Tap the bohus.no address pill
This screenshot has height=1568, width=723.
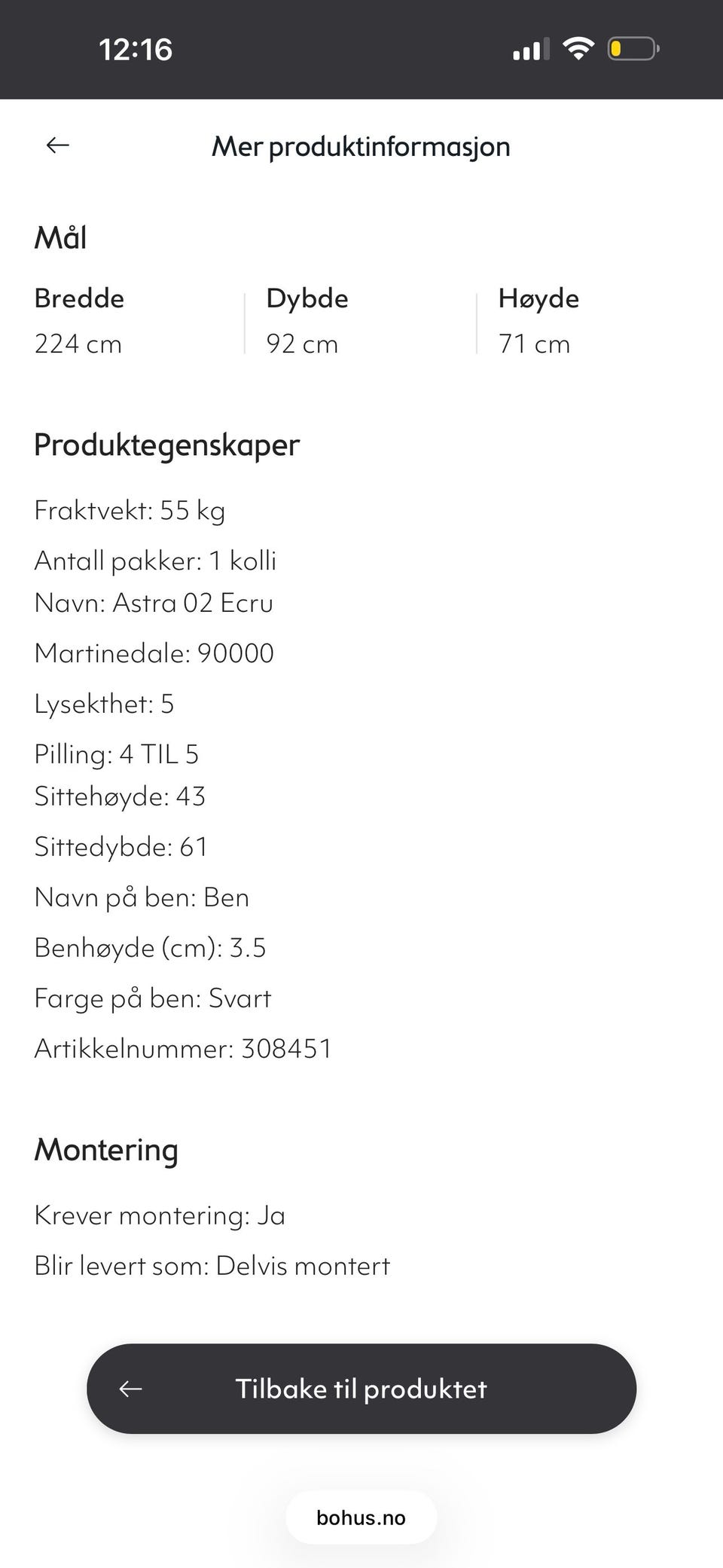pos(361,1518)
